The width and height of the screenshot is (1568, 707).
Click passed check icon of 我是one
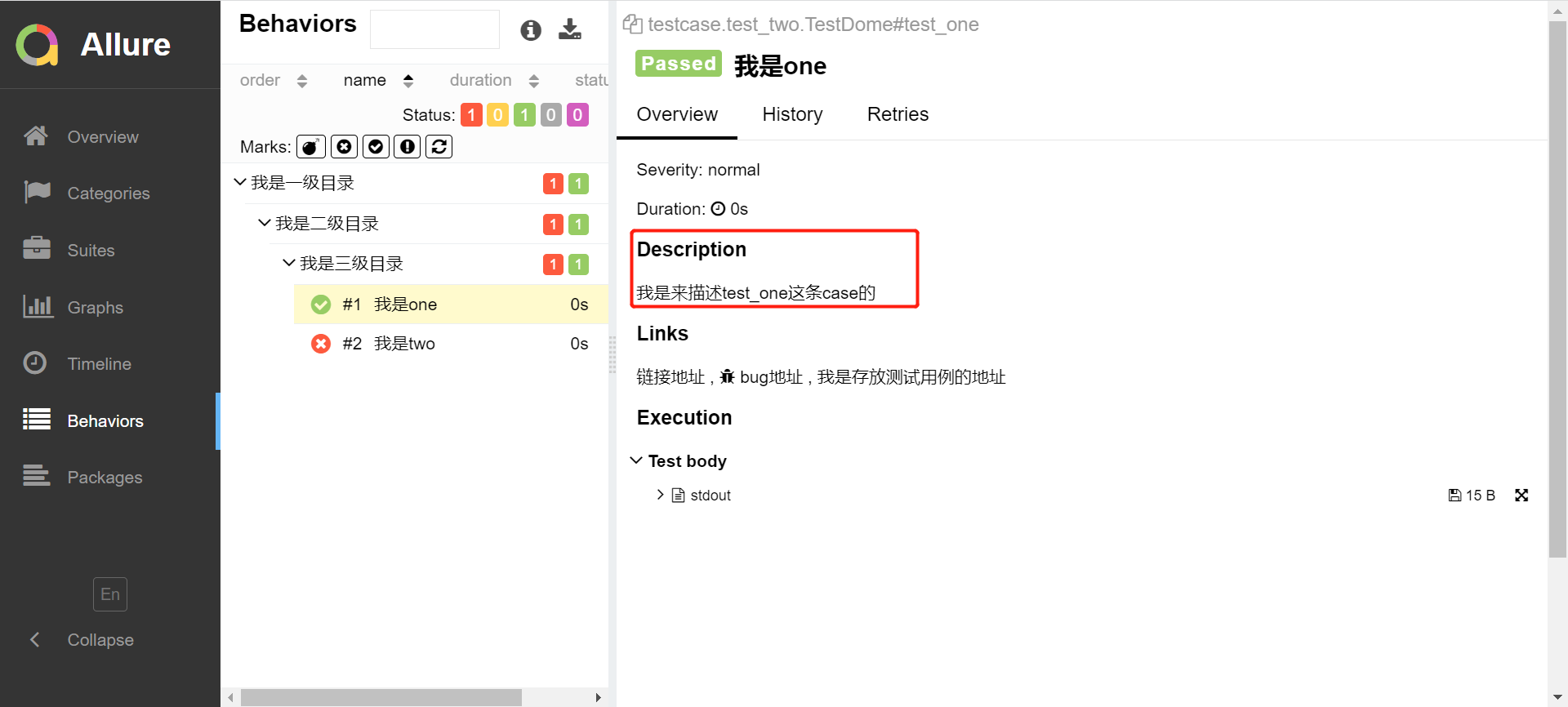click(321, 305)
